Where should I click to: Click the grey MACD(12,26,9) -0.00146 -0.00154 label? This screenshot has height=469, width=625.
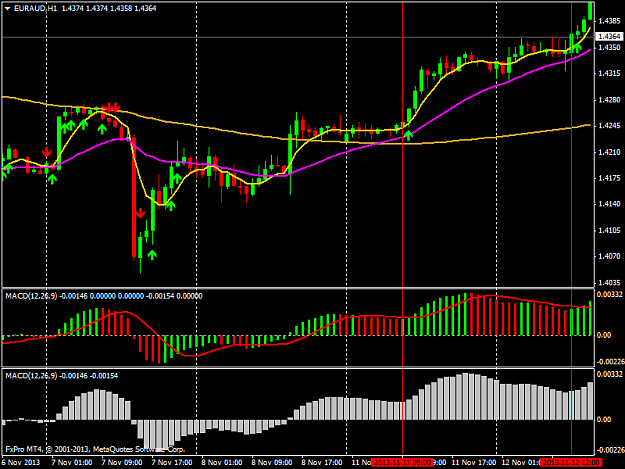point(61,376)
